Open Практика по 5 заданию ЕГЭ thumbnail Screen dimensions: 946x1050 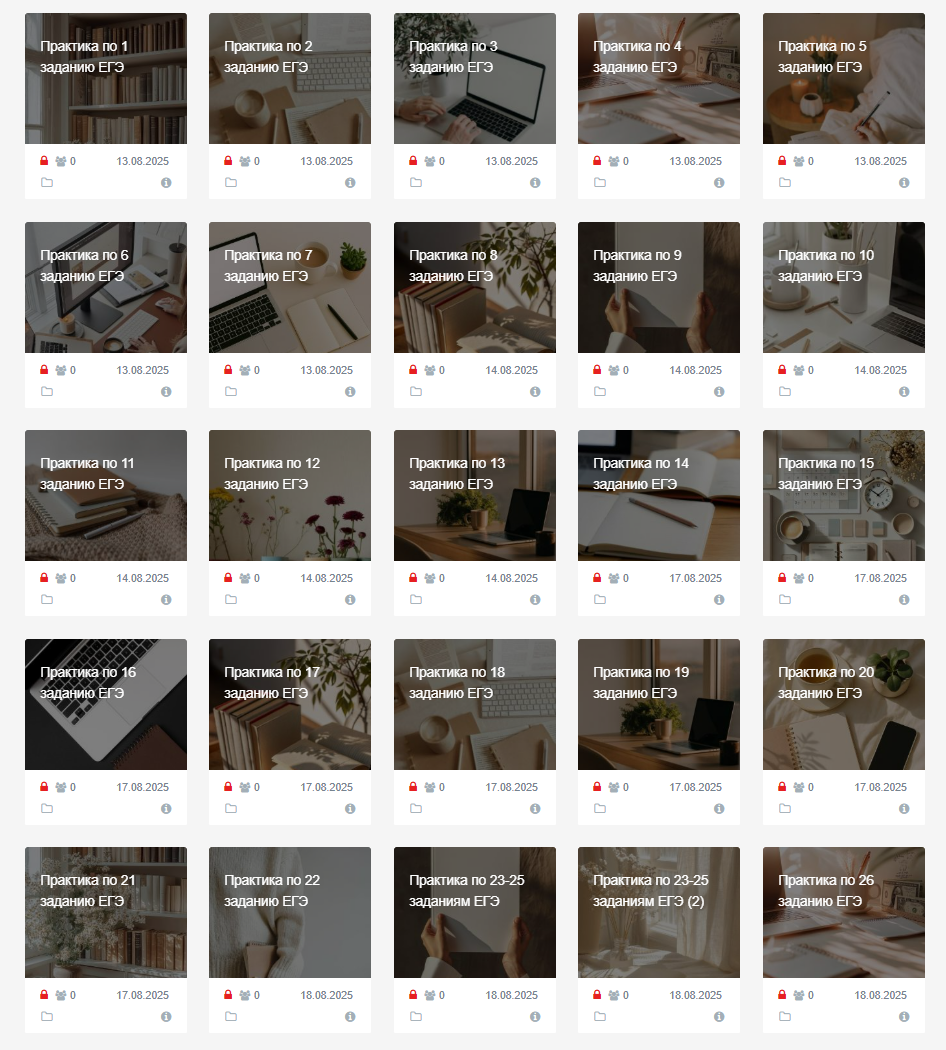click(844, 78)
